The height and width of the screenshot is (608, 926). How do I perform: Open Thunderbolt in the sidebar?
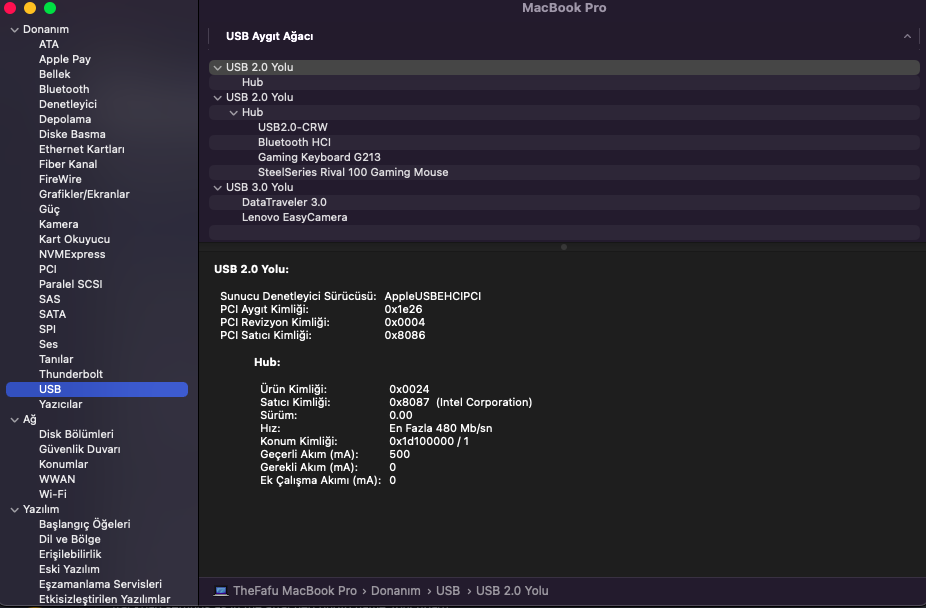(x=71, y=374)
